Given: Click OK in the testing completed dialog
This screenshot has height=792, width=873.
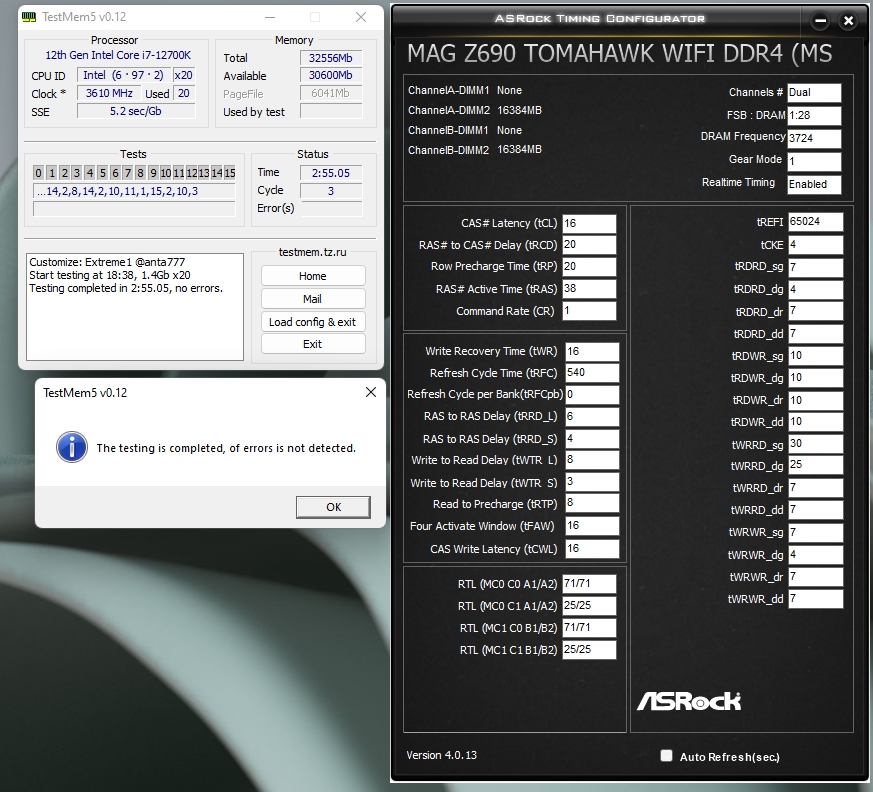Looking at the screenshot, I should pos(333,507).
